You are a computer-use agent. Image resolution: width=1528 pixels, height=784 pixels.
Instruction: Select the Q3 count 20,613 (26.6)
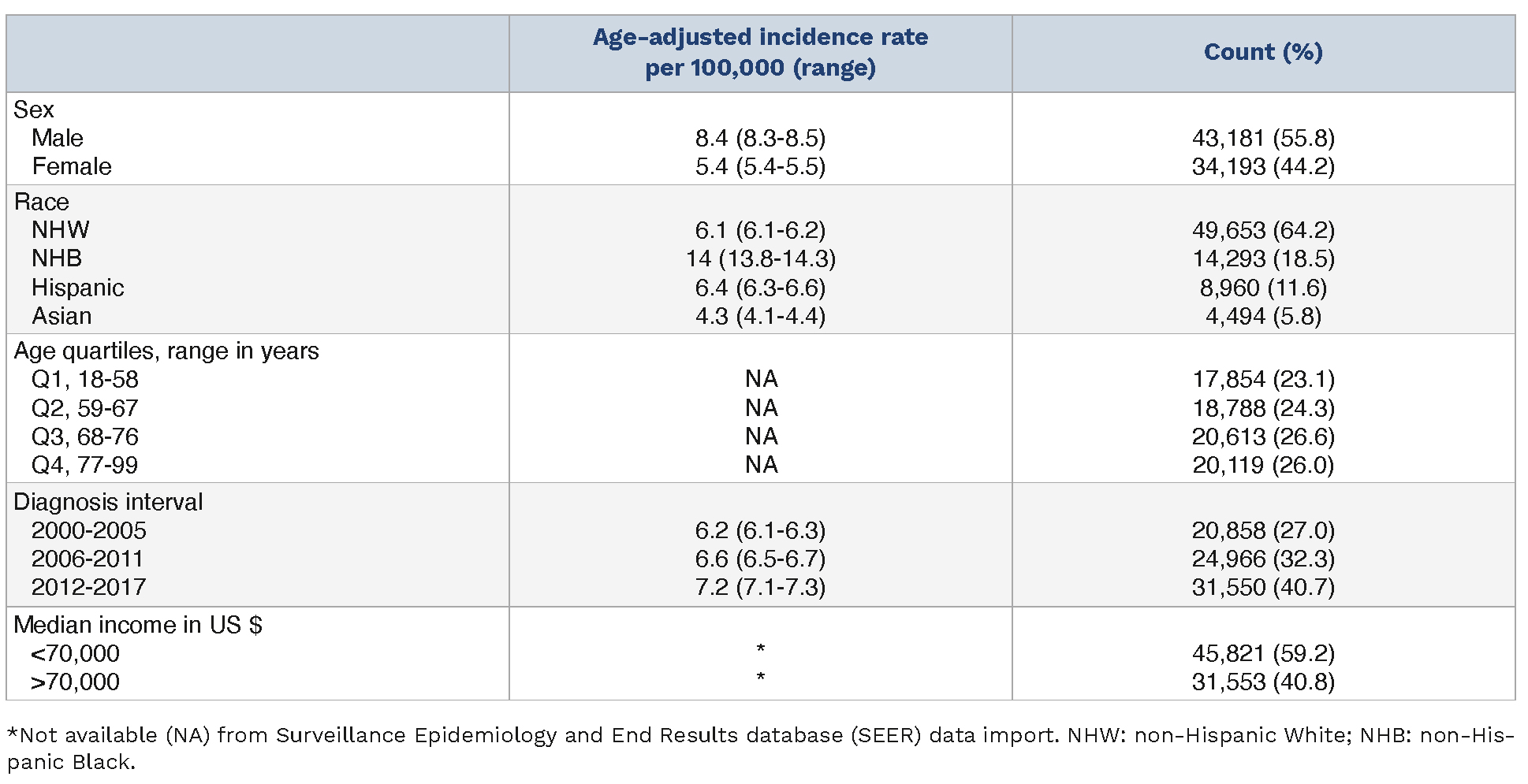pyautogui.click(x=1263, y=437)
